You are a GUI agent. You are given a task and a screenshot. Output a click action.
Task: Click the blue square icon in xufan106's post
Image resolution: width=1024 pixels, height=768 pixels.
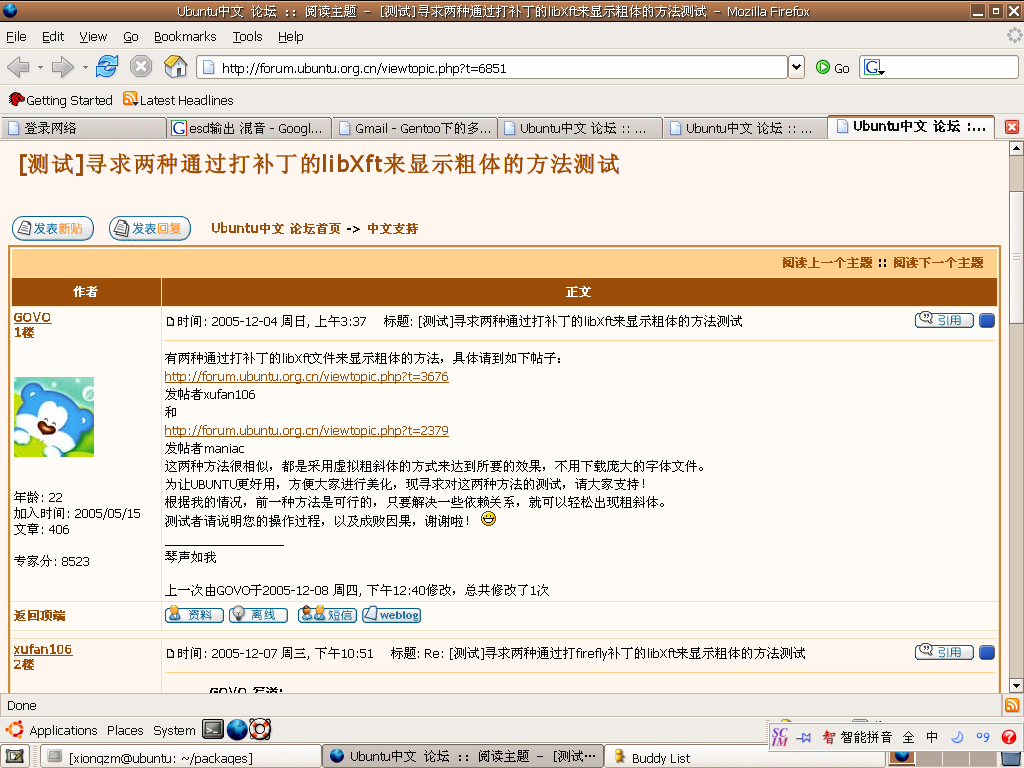click(987, 652)
